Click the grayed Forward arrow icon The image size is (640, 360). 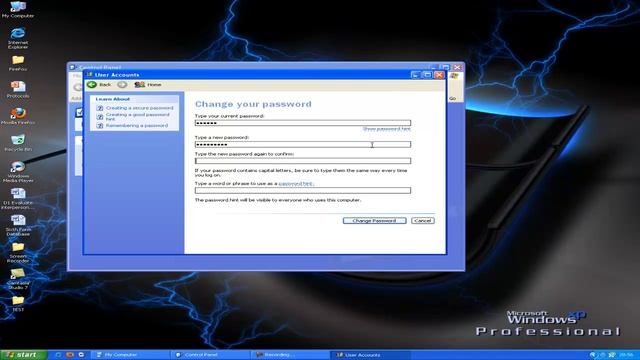pos(122,84)
